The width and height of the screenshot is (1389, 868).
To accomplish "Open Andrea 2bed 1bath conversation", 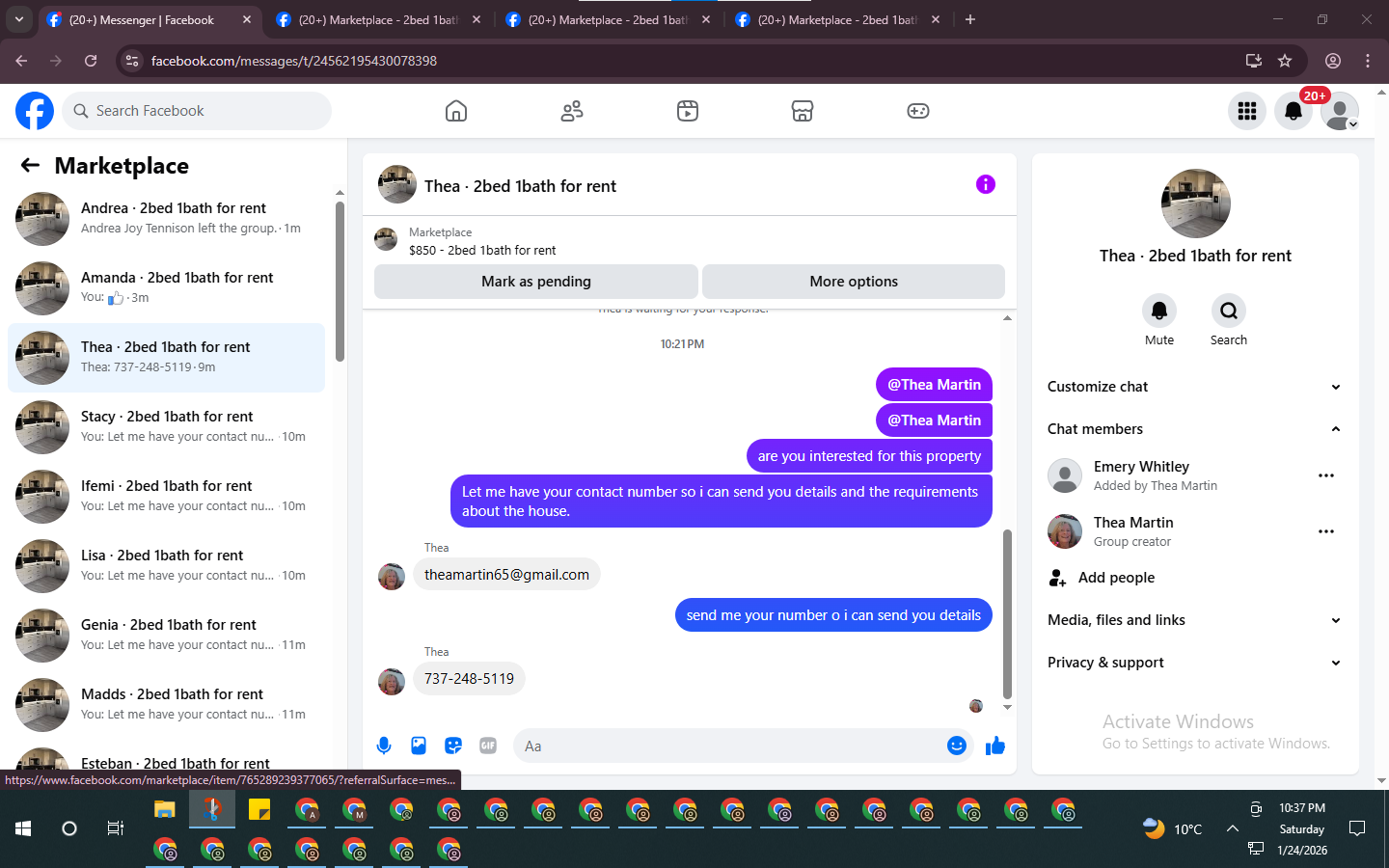I will [x=166, y=219].
